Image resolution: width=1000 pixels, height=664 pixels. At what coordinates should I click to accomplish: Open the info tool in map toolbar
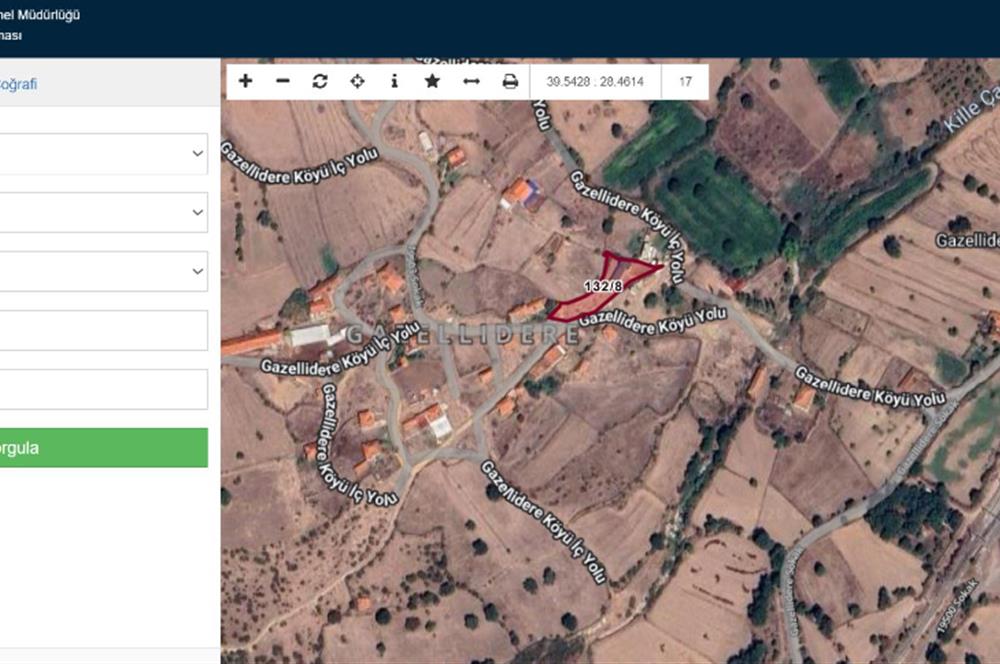click(x=394, y=81)
